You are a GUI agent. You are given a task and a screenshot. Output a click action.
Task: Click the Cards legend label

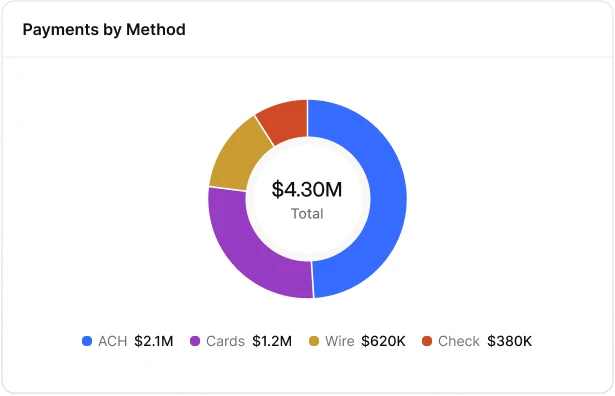[225, 341]
